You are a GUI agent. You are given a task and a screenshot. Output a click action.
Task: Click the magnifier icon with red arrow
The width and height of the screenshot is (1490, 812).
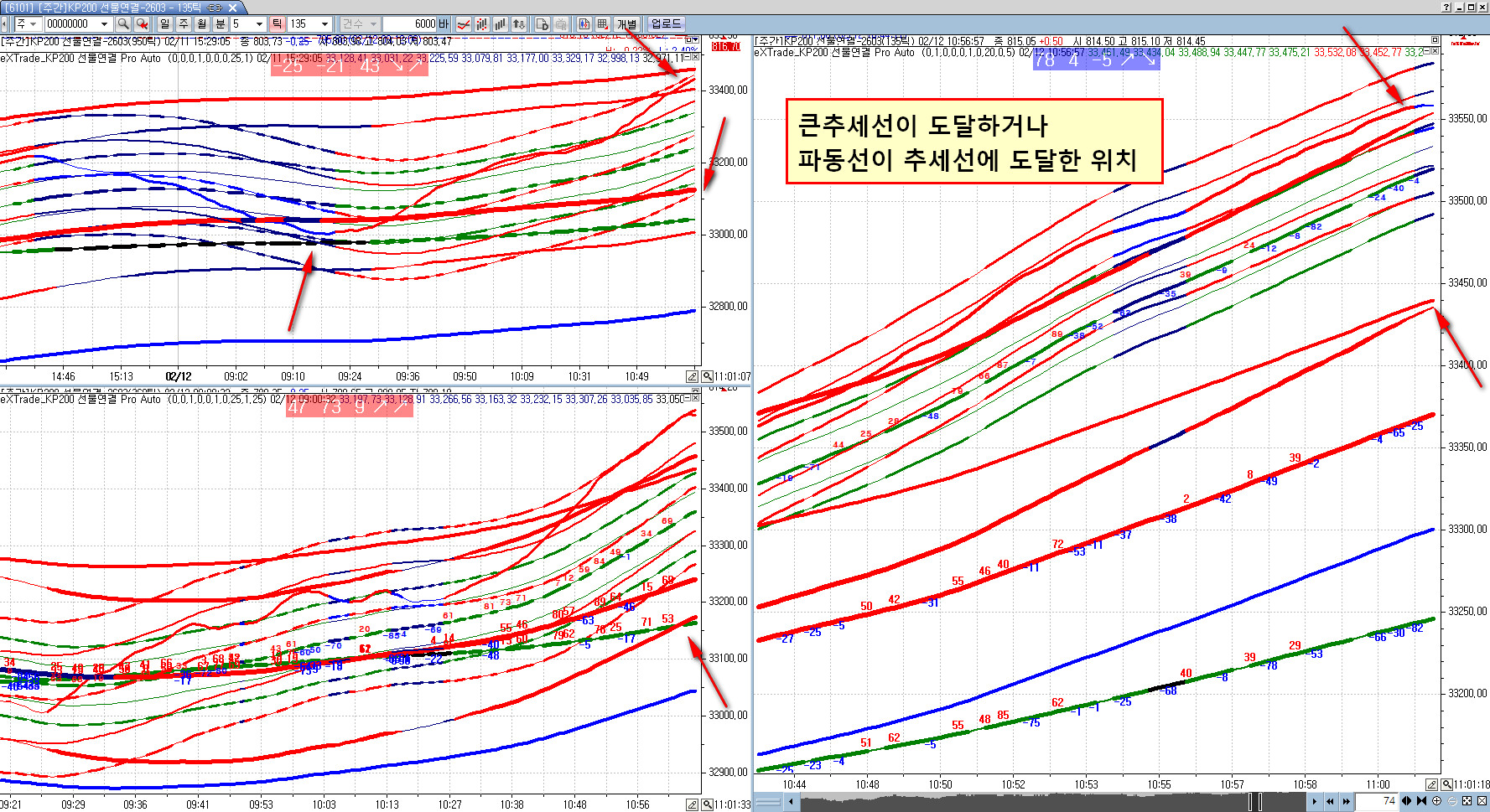coord(142,24)
